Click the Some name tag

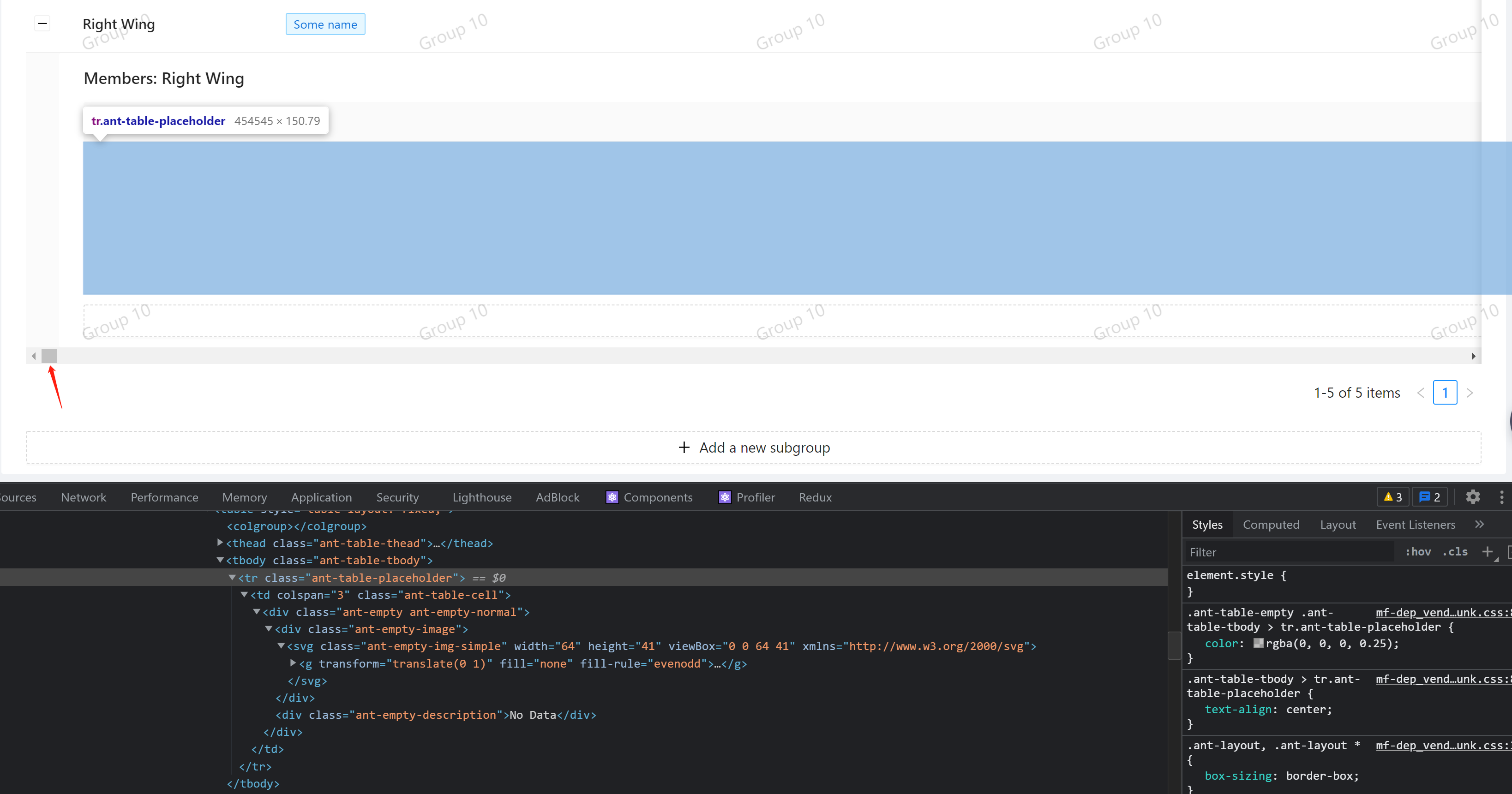click(325, 24)
